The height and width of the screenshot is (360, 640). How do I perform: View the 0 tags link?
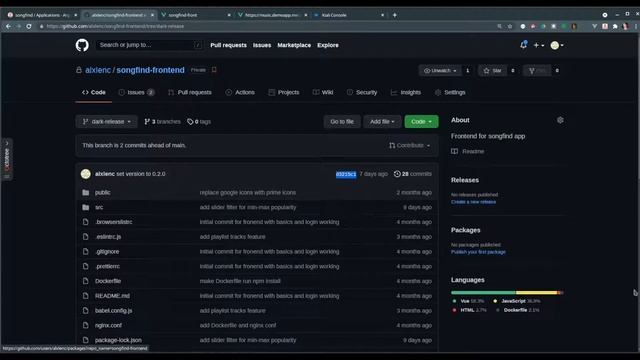[x=199, y=122]
